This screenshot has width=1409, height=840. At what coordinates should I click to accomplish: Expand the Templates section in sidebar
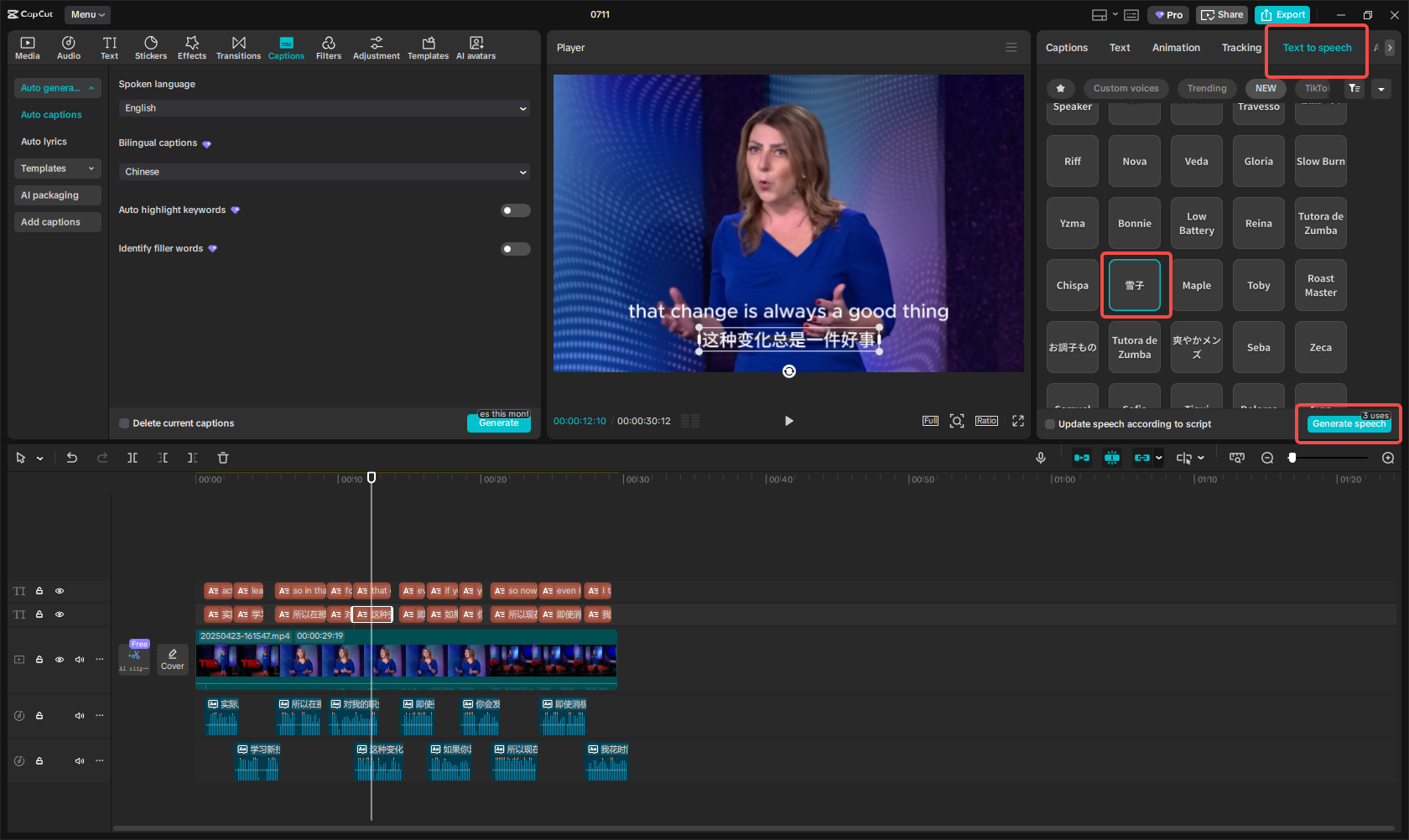(x=57, y=169)
